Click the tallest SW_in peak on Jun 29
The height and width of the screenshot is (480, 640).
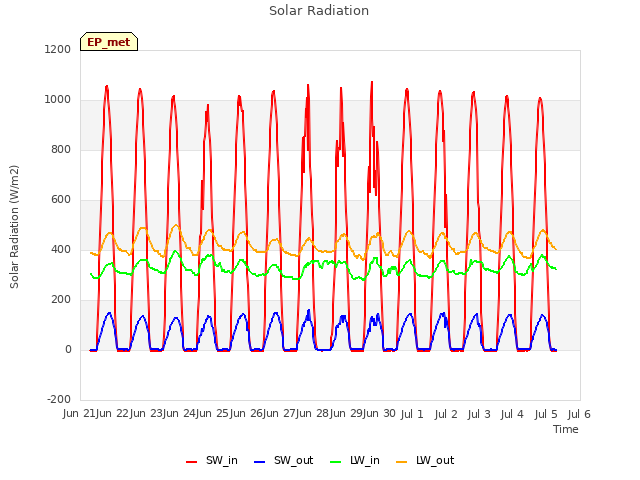pos(372,82)
